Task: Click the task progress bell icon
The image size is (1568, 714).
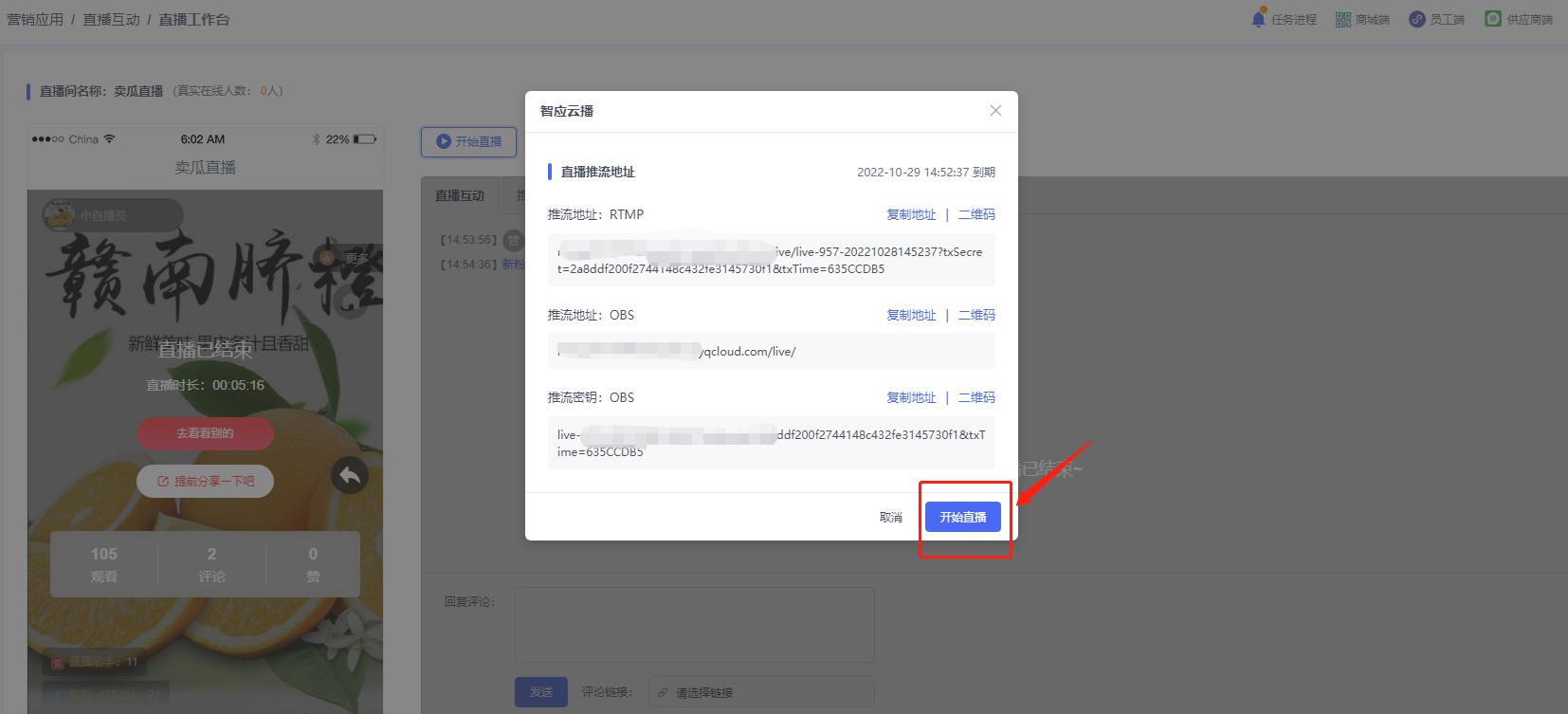Action: click(1259, 19)
